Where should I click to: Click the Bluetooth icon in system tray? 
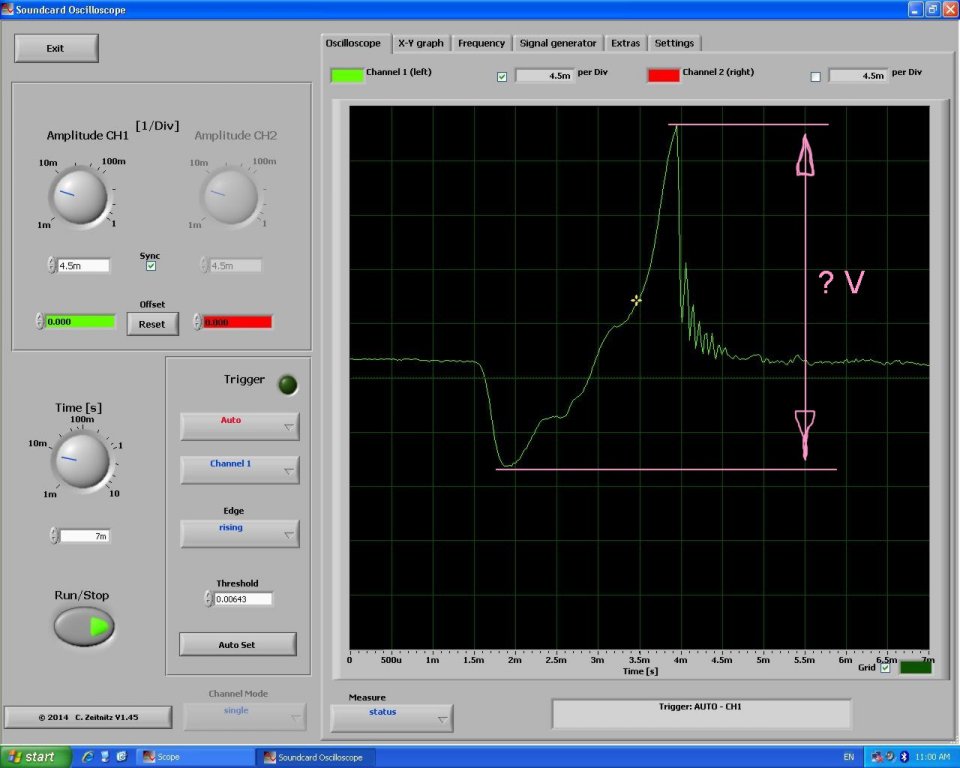903,757
